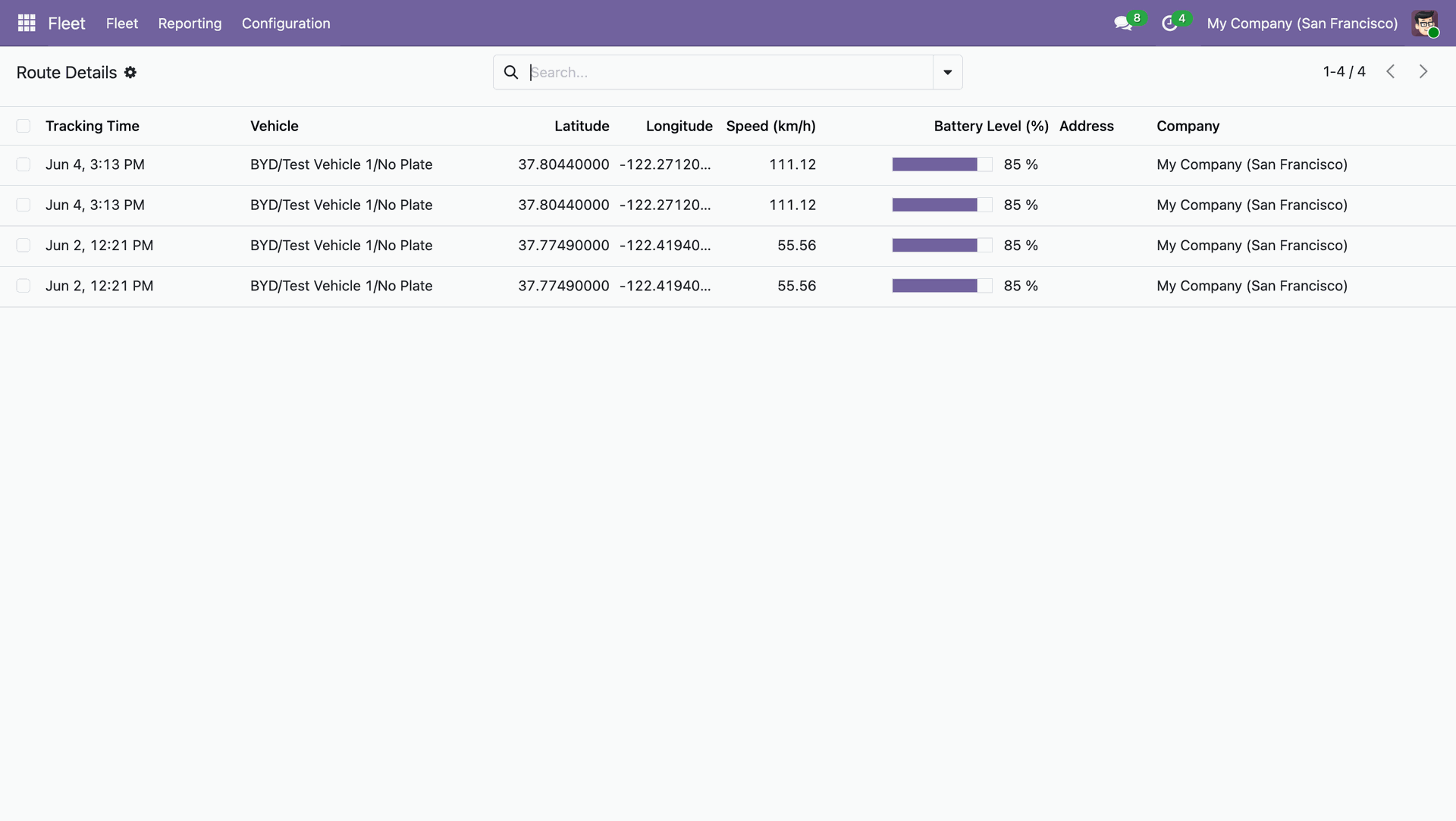Go to the next page arrow

pos(1423,71)
